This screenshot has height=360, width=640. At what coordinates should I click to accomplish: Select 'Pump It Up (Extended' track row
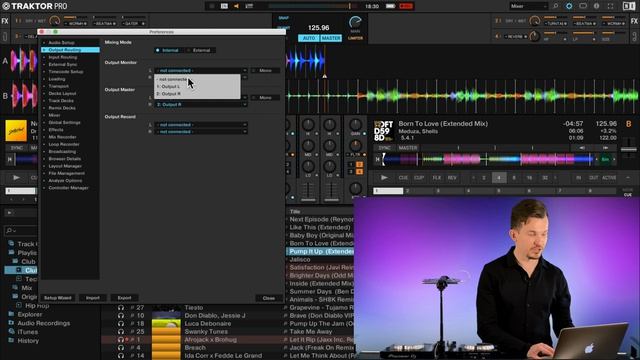[x=320, y=251]
